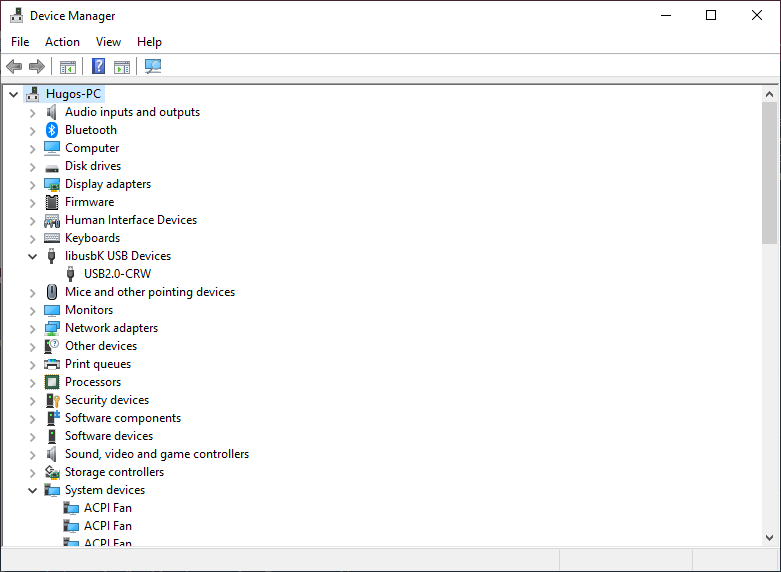
Task: Click the Mice and other pointing devices icon
Action: coord(52,292)
